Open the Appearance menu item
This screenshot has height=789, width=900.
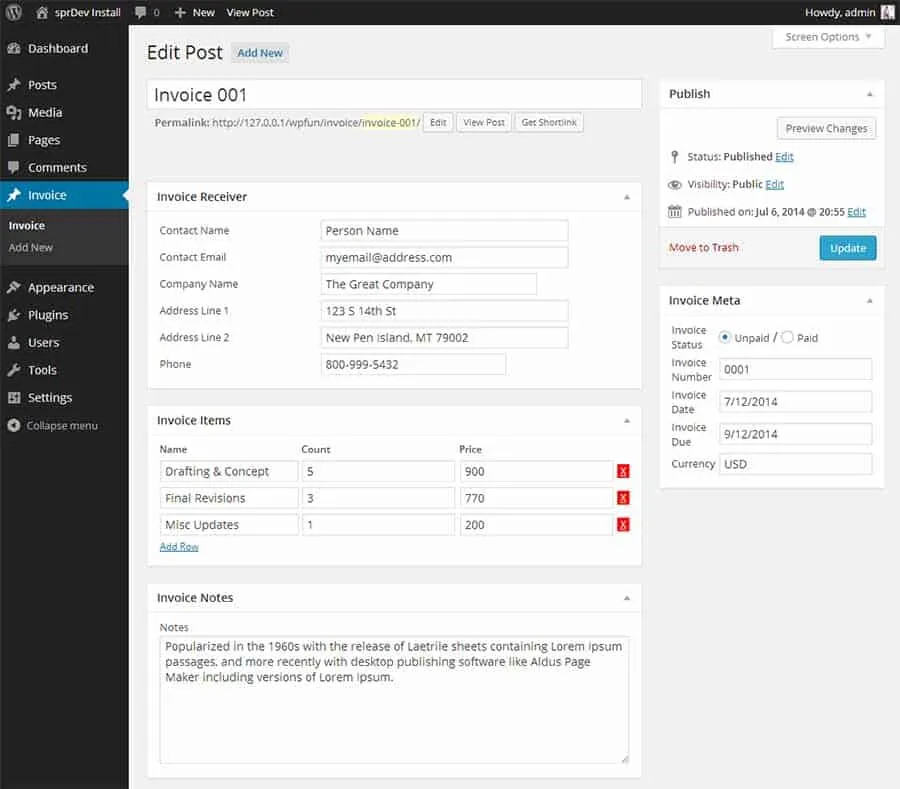tap(60, 287)
